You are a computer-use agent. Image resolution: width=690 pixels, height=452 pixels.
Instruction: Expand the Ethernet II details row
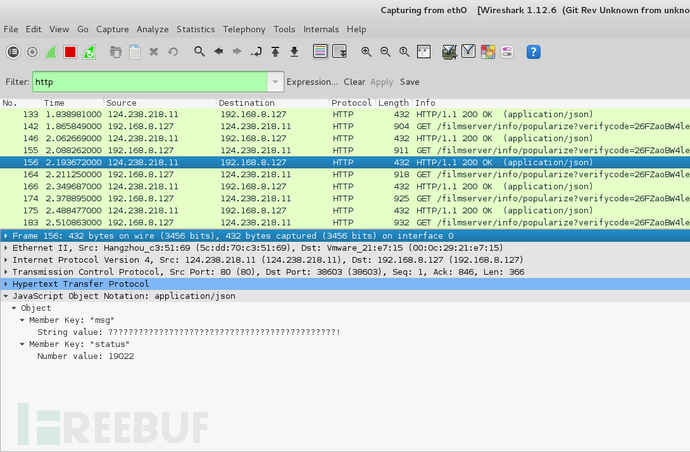pos(6,248)
